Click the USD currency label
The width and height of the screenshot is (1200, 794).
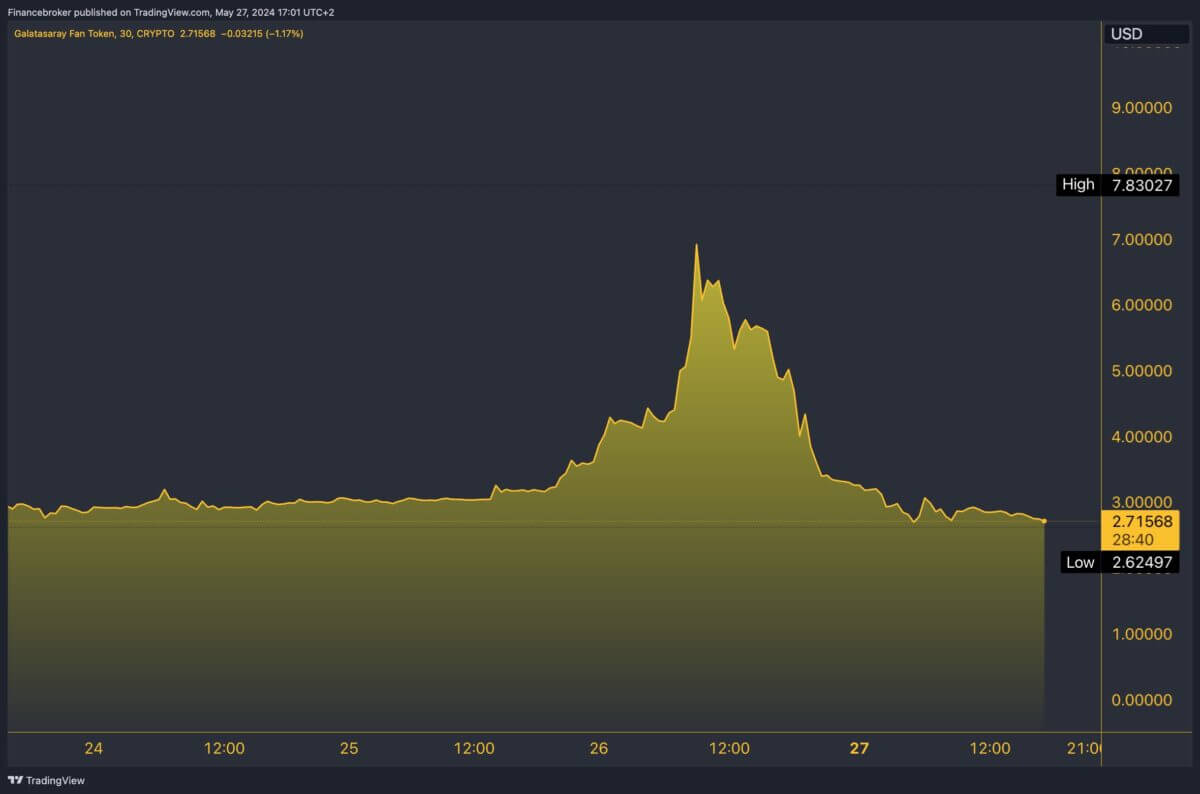(x=1126, y=34)
